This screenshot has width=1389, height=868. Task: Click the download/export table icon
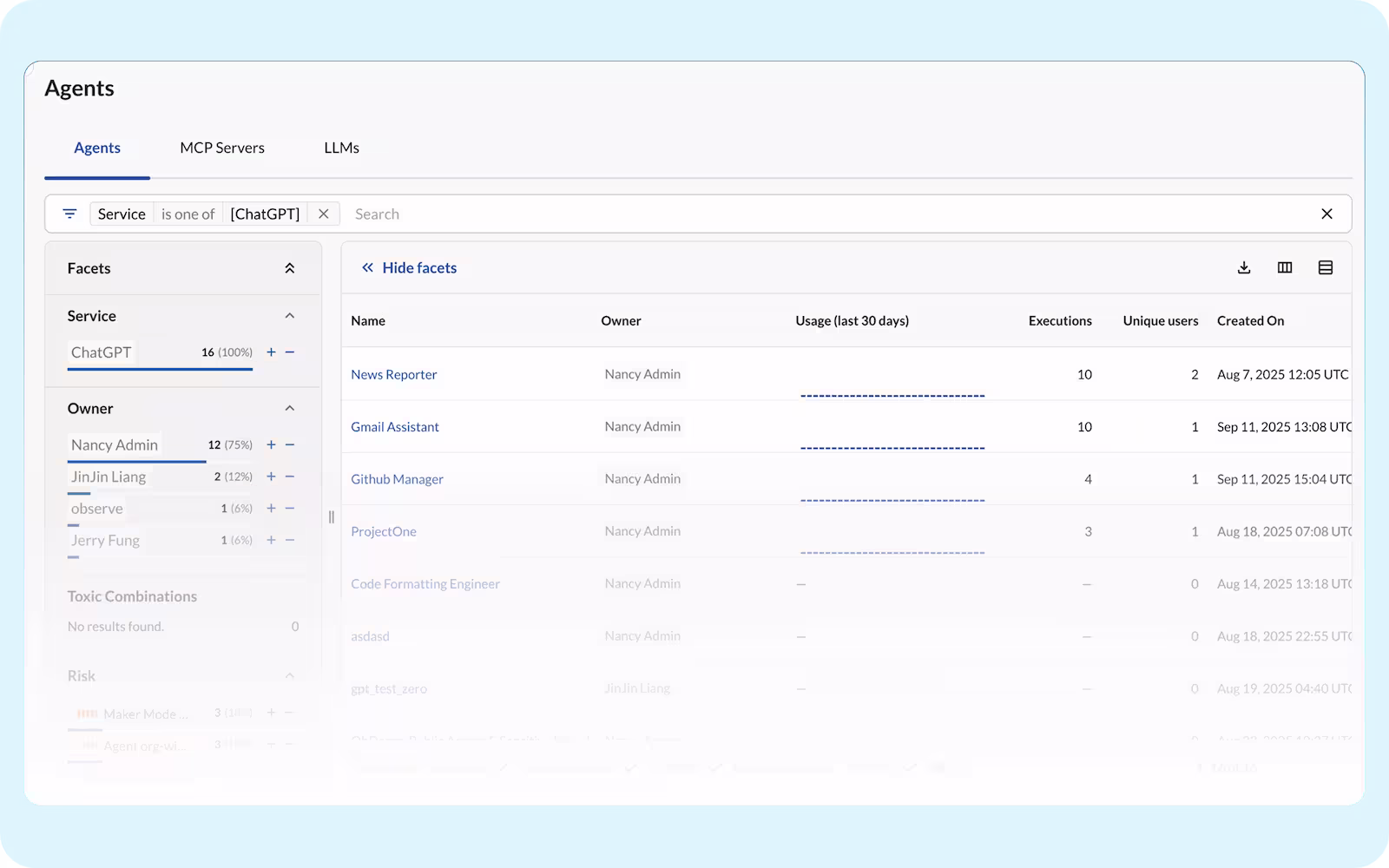(x=1244, y=267)
